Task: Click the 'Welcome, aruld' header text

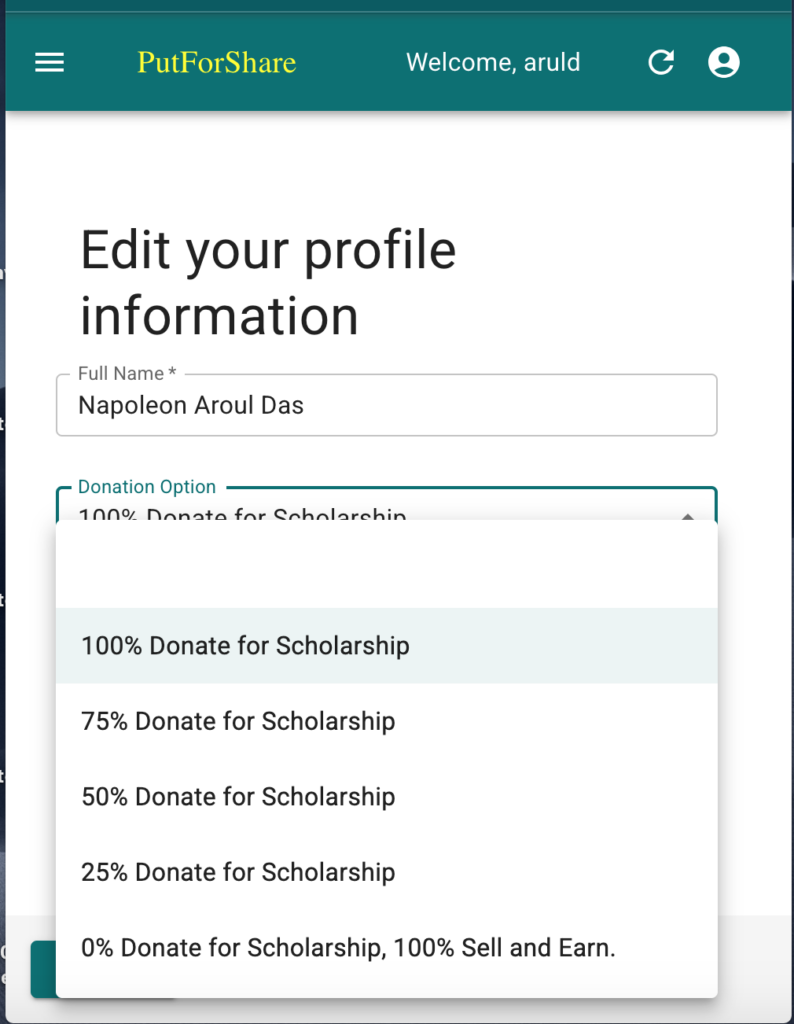Action: coord(493,63)
